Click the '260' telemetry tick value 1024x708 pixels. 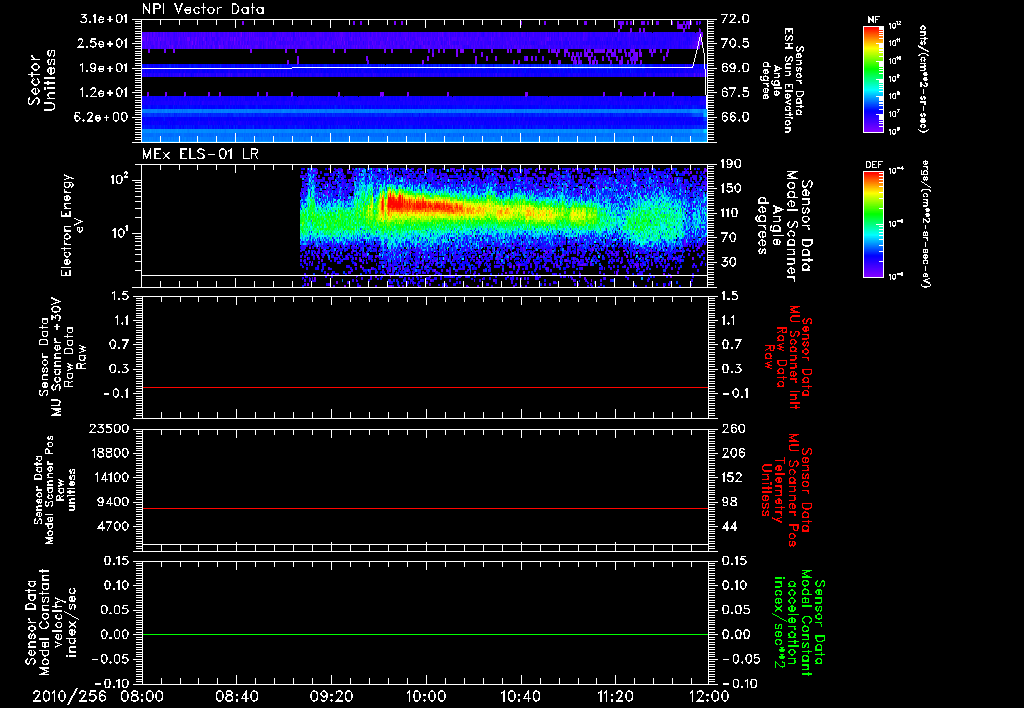tap(733, 428)
